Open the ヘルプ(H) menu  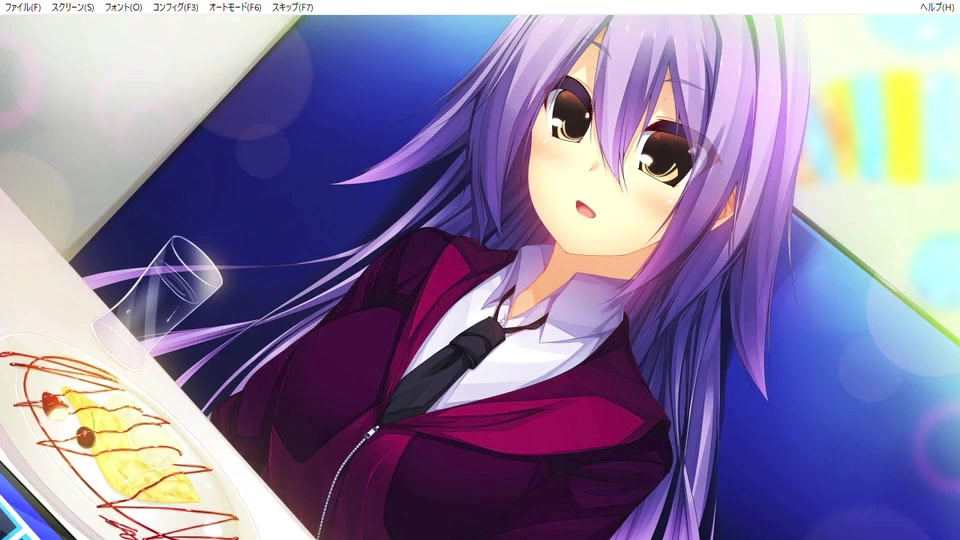pos(938,7)
